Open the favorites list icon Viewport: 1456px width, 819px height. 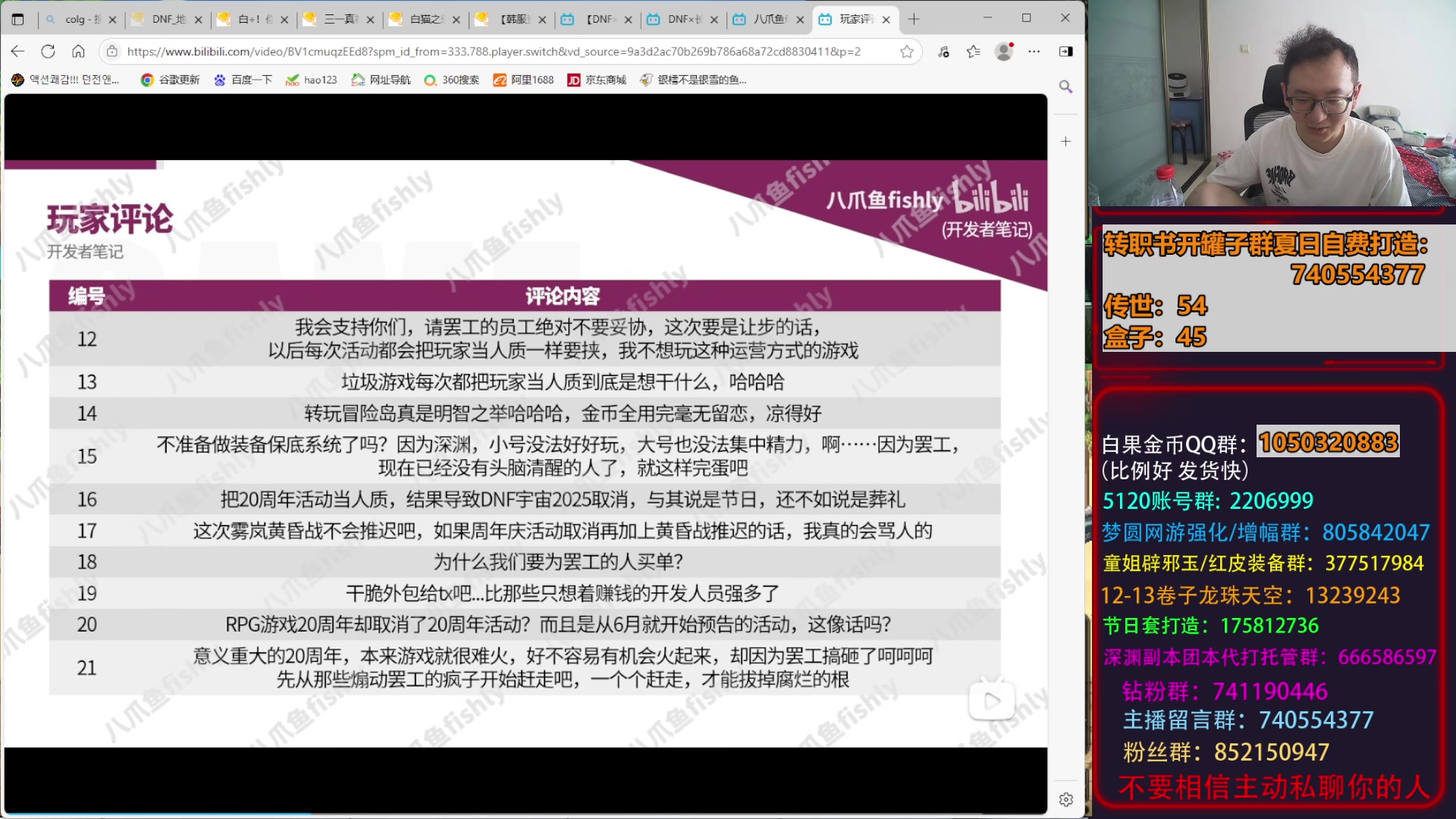[x=974, y=52]
